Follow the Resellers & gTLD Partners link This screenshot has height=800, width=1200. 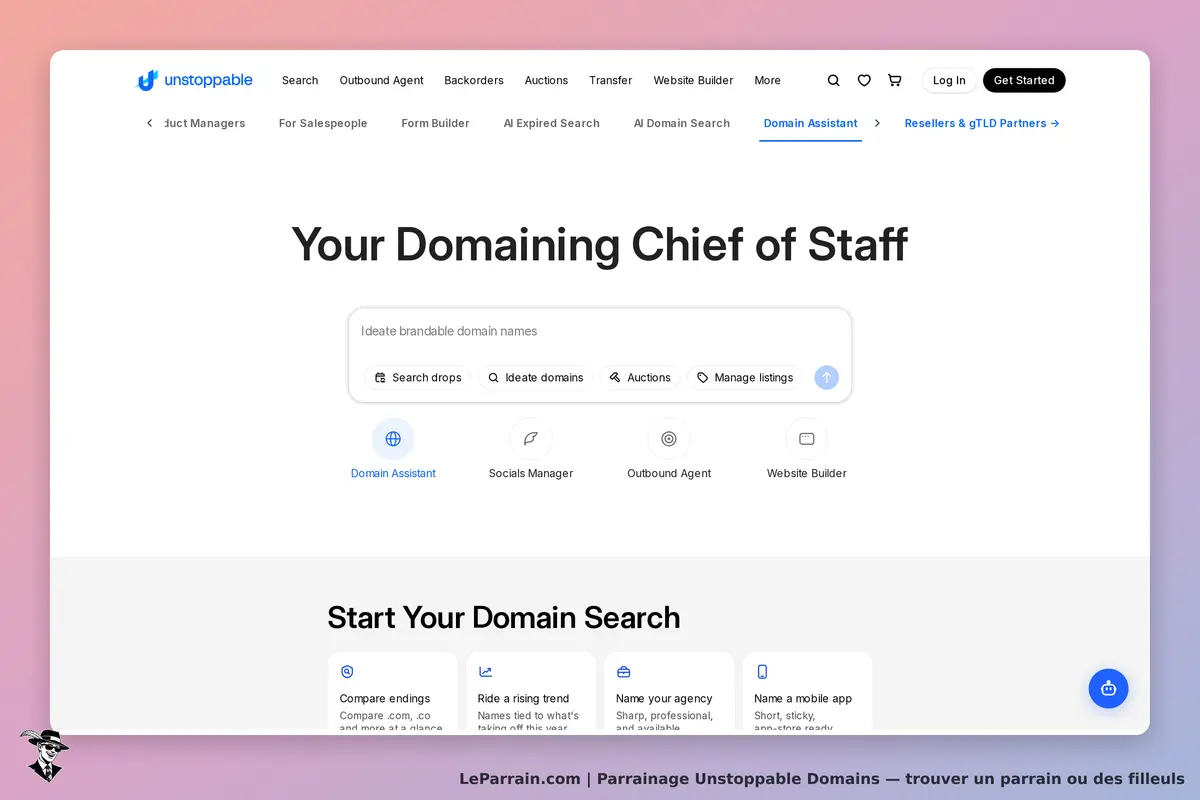(x=981, y=123)
